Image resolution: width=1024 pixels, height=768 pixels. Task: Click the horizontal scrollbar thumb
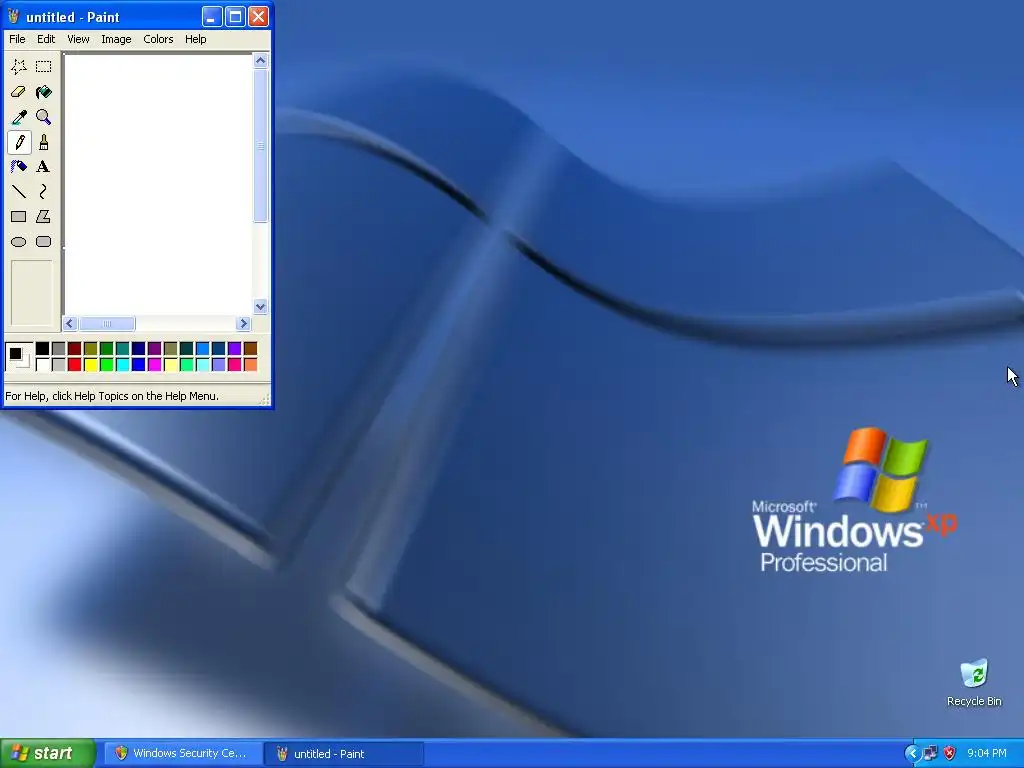click(x=107, y=323)
